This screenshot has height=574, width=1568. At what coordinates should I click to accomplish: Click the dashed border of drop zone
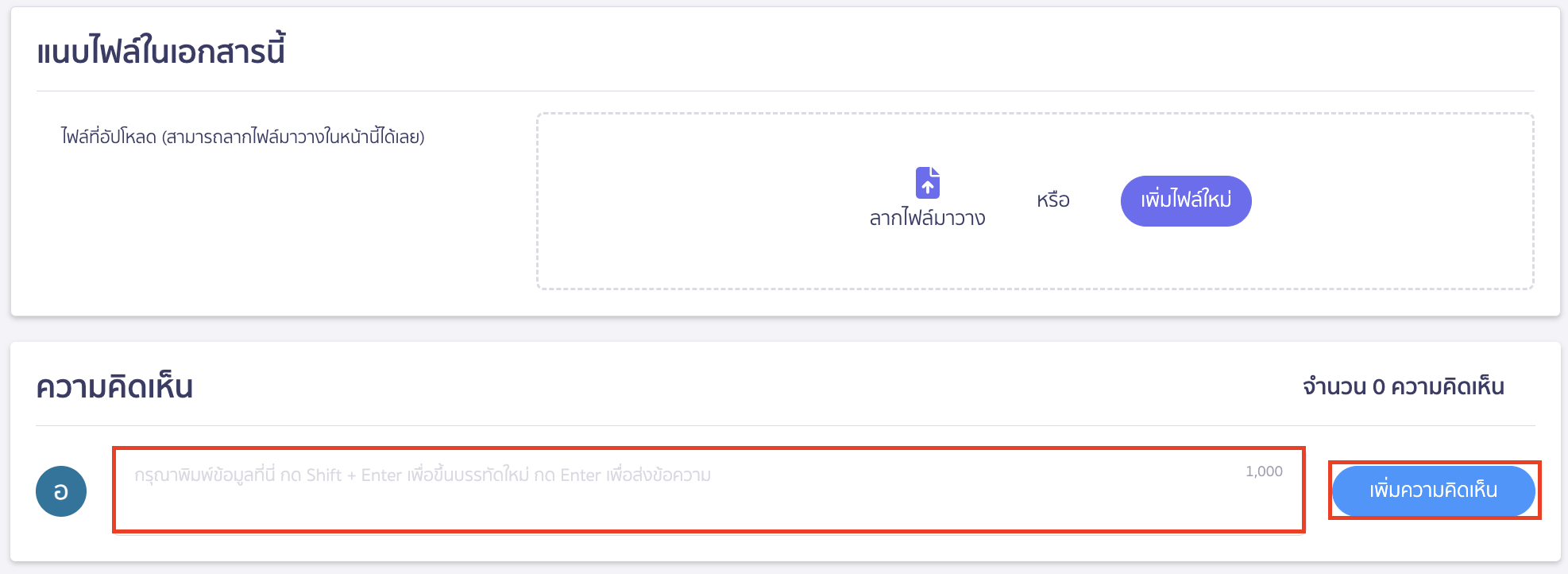tap(1033, 113)
